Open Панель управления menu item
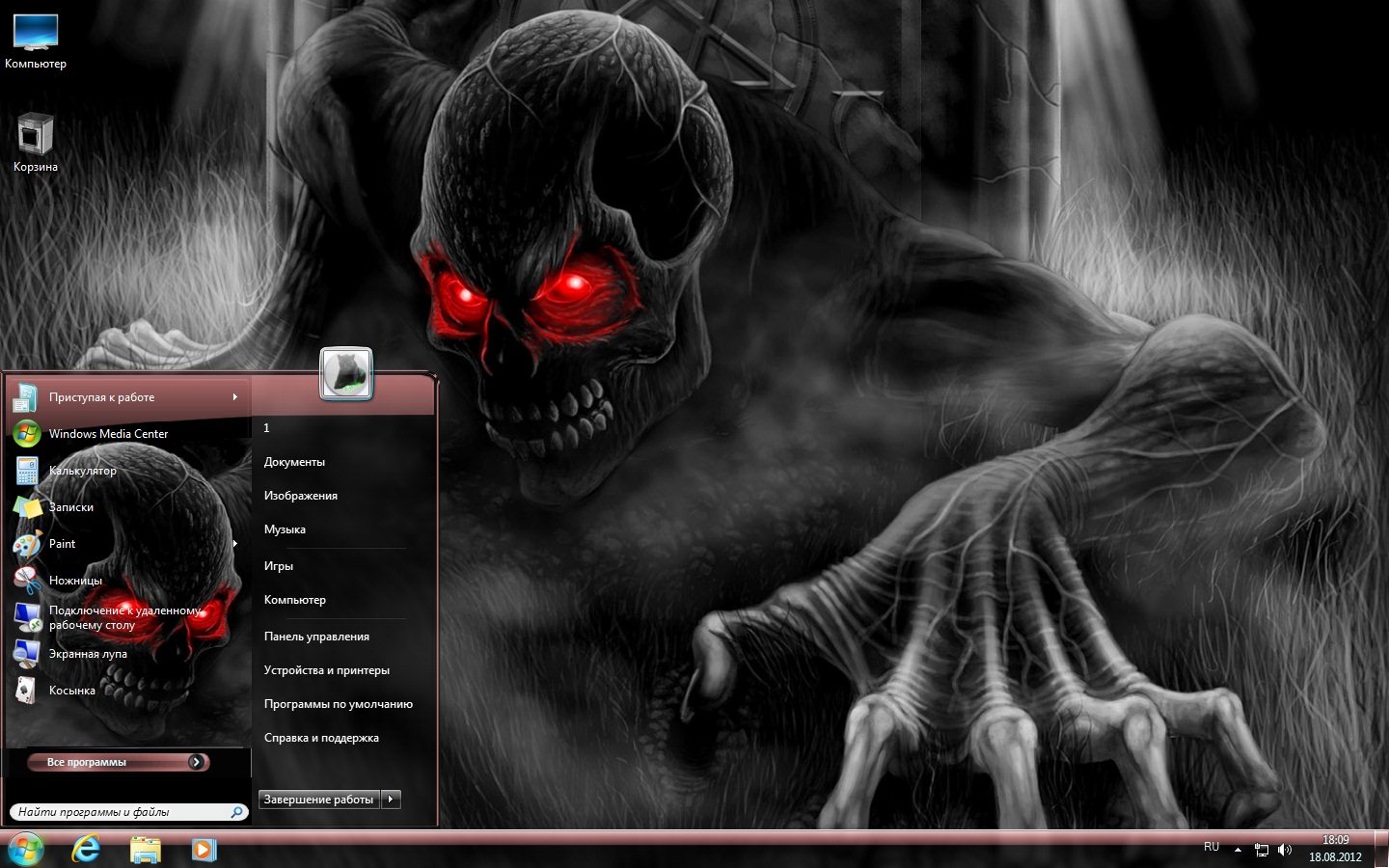The image size is (1389, 868). (x=316, y=637)
